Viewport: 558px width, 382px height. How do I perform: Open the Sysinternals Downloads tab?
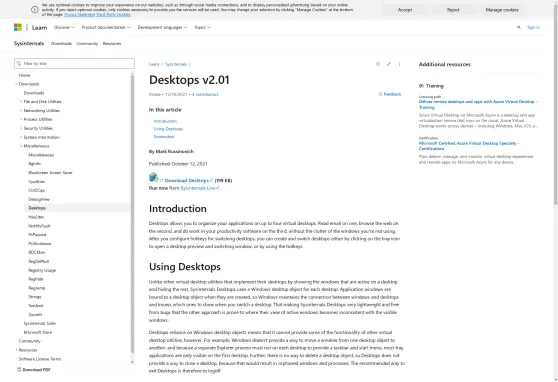(x=61, y=43)
